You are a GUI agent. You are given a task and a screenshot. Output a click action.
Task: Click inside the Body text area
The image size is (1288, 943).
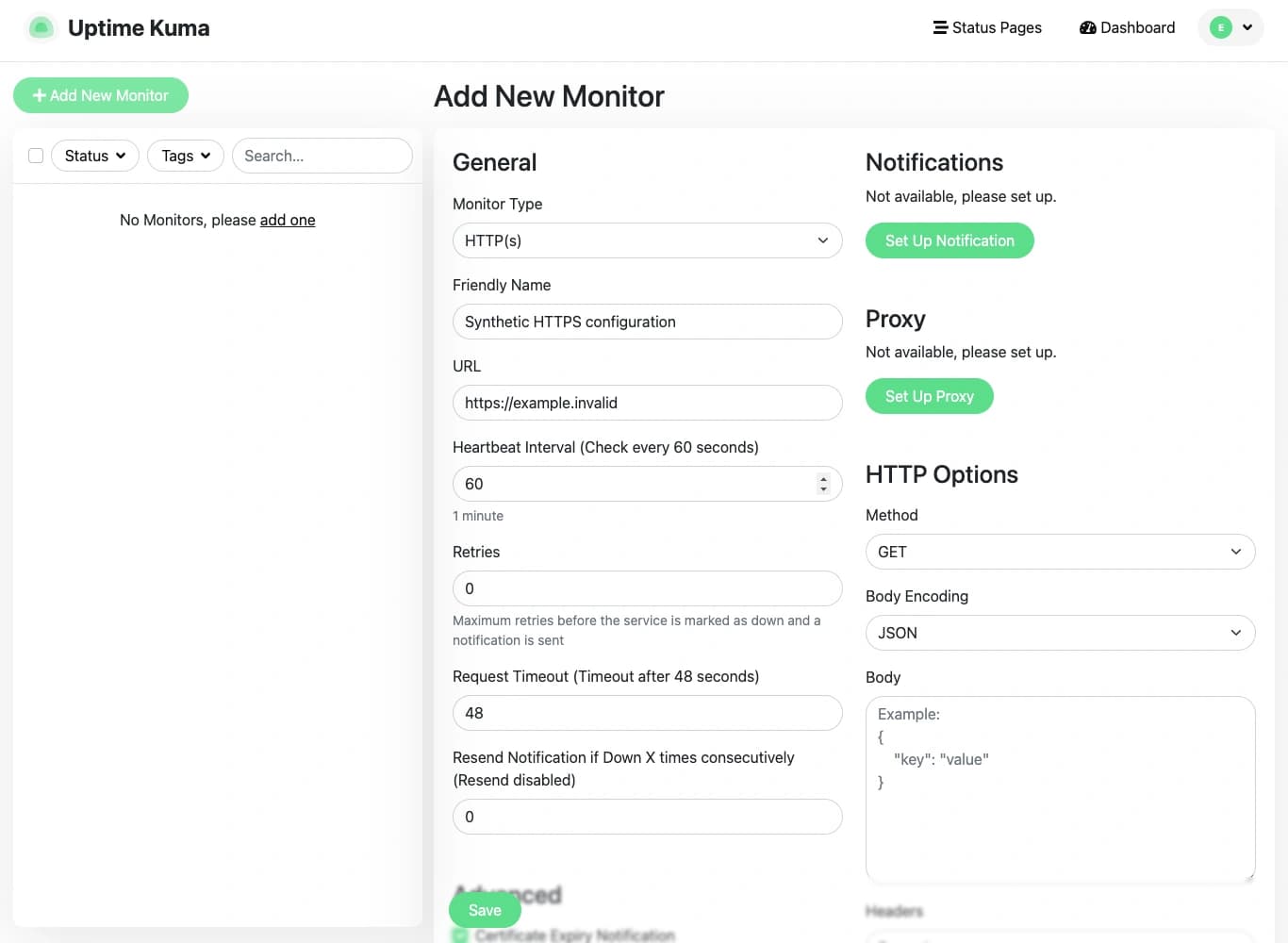tap(1061, 789)
